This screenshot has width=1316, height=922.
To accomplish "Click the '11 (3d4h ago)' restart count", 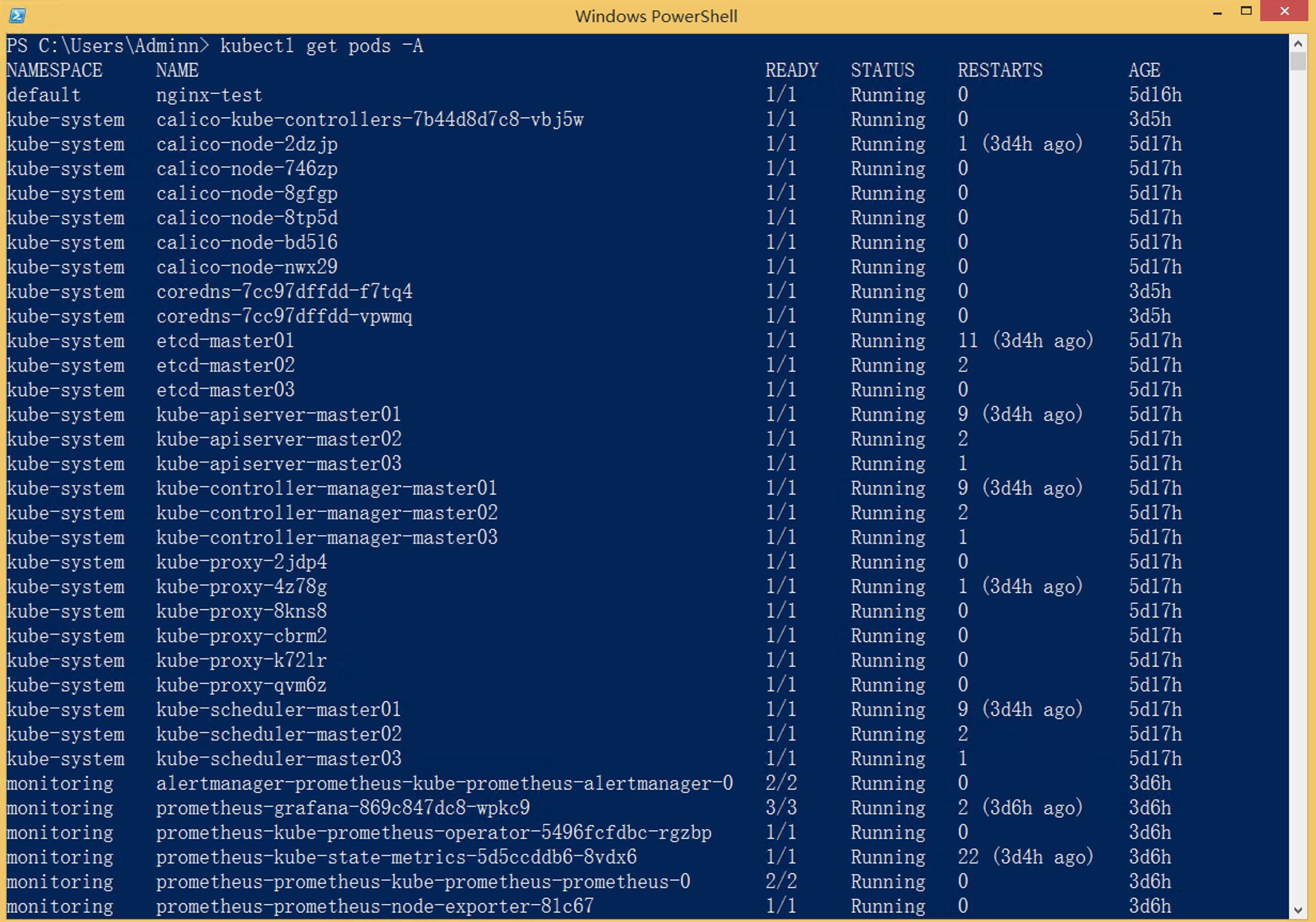I will (1025, 341).
